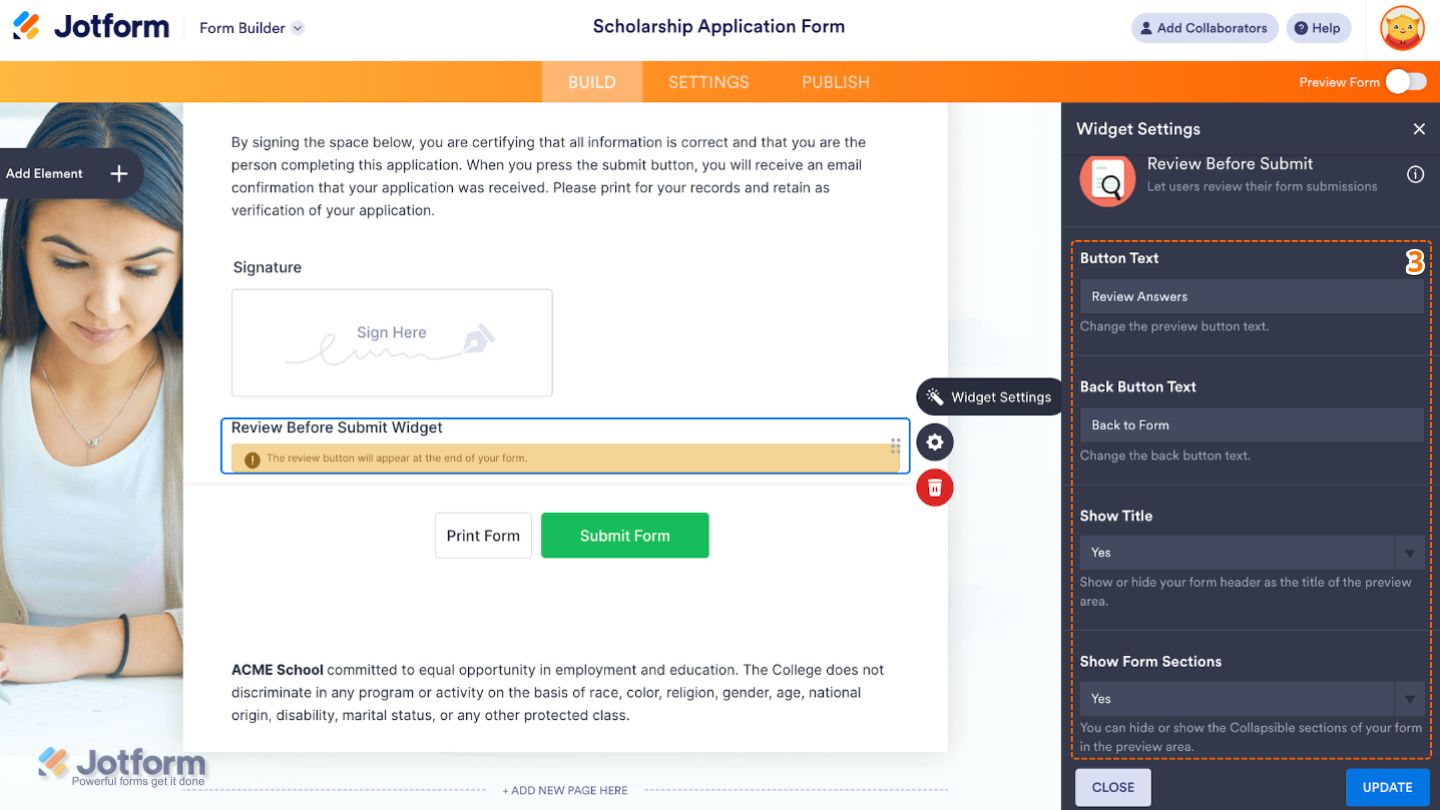Image resolution: width=1440 pixels, height=810 pixels.
Task: Expand the Show Form Sections dropdown
Action: click(x=1408, y=699)
